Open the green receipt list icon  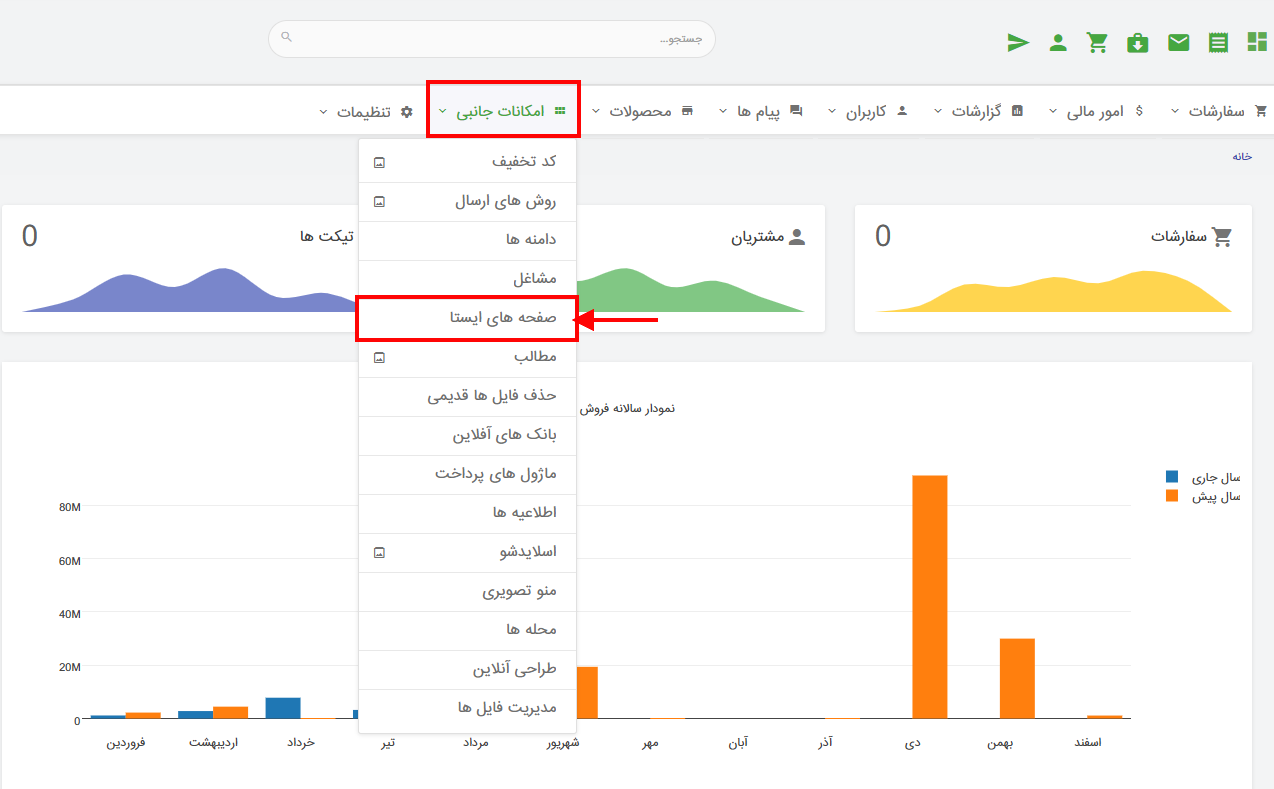coord(1218,42)
